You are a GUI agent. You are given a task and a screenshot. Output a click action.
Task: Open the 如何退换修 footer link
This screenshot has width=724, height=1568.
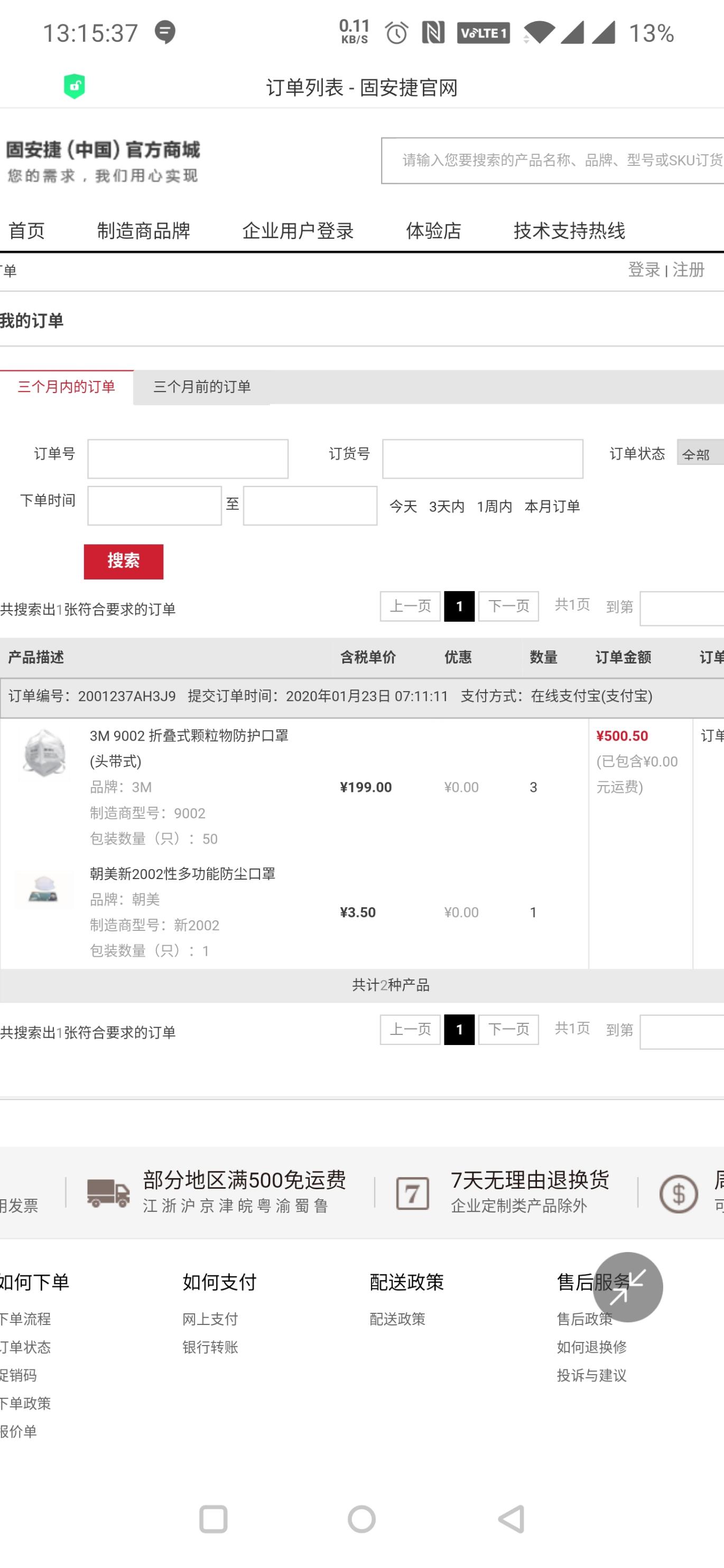tap(591, 1347)
